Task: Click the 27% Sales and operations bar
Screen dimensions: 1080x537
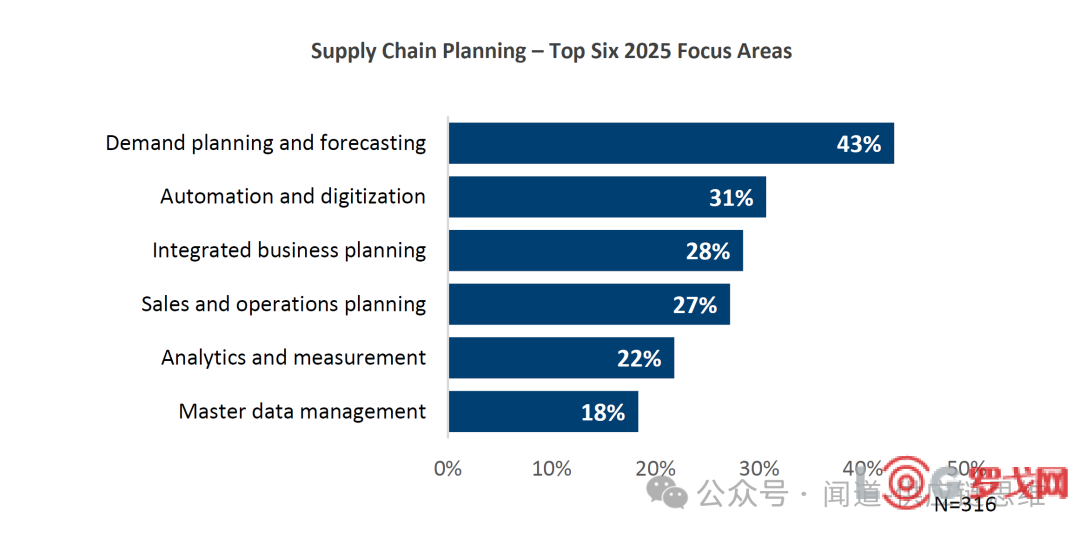Action: click(590, 304)
